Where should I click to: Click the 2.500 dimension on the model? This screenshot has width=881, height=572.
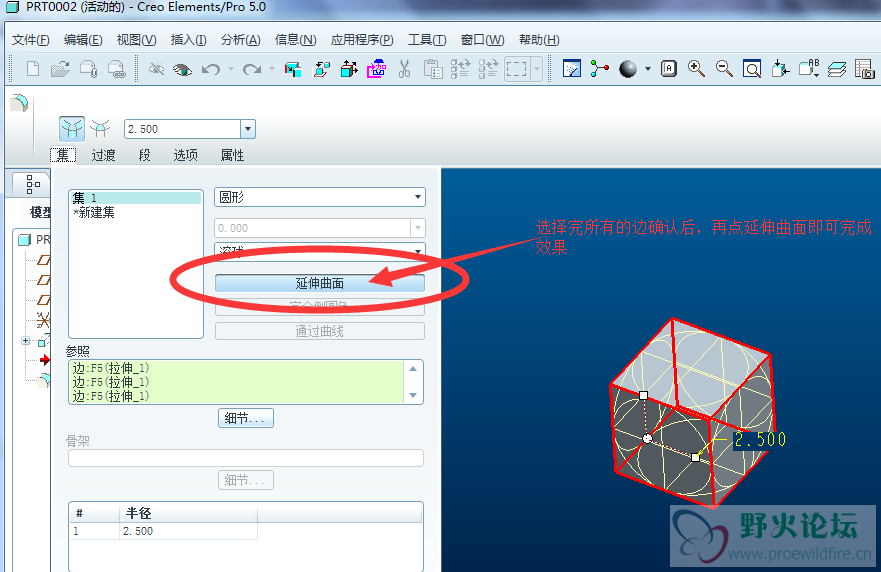pos(760,439)
